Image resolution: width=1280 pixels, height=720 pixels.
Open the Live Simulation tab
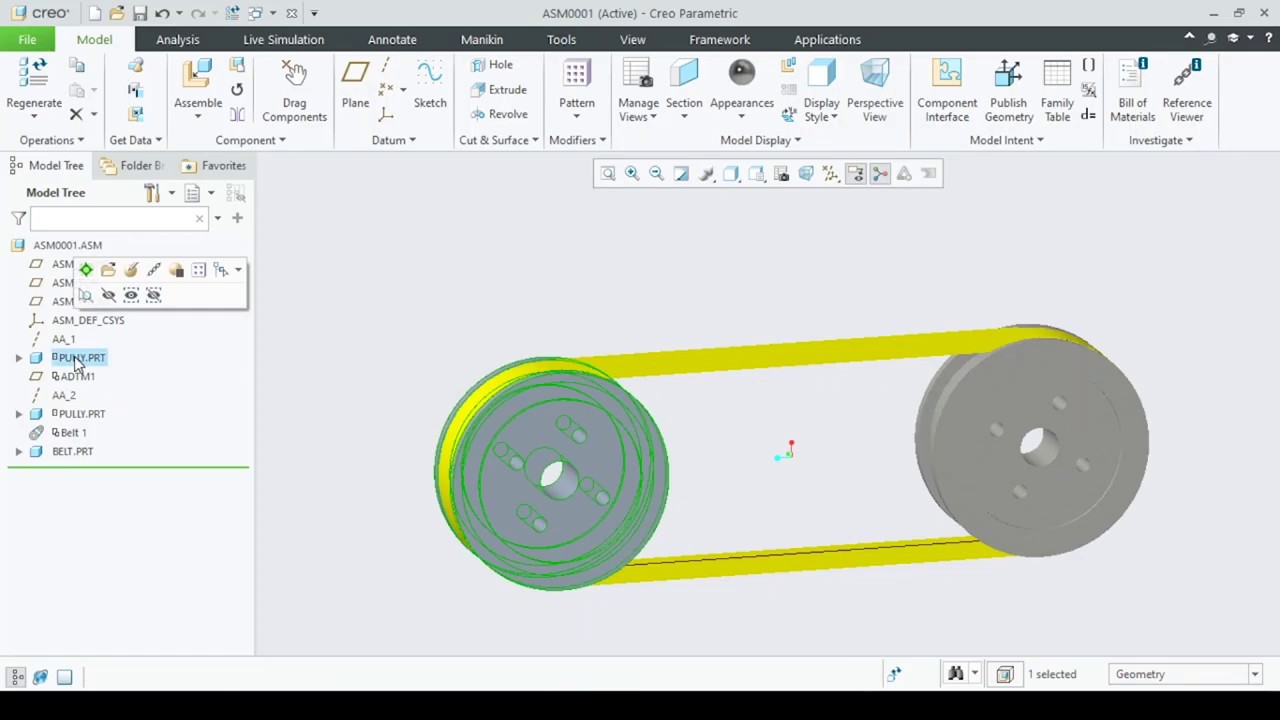pos(283,40)
